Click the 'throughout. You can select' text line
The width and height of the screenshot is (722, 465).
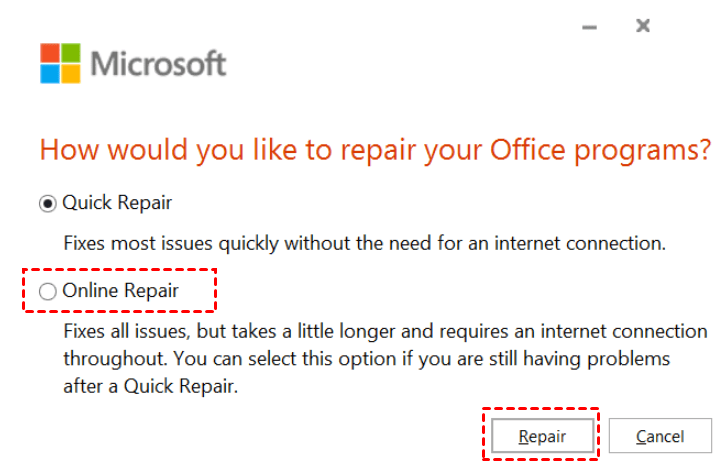(366, 358)
